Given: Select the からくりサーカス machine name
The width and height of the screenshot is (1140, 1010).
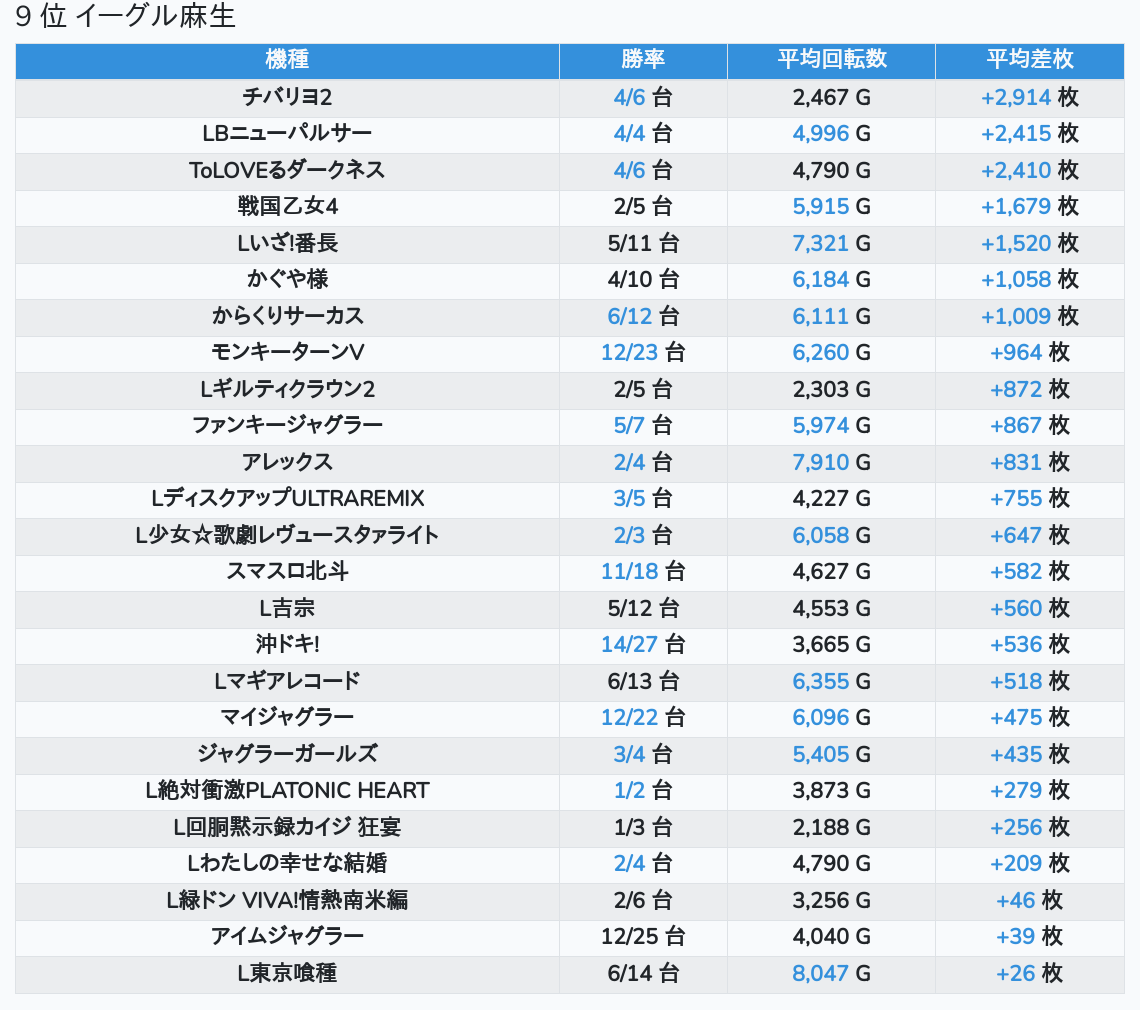Looking at the screenshot, I should [287, 316].
